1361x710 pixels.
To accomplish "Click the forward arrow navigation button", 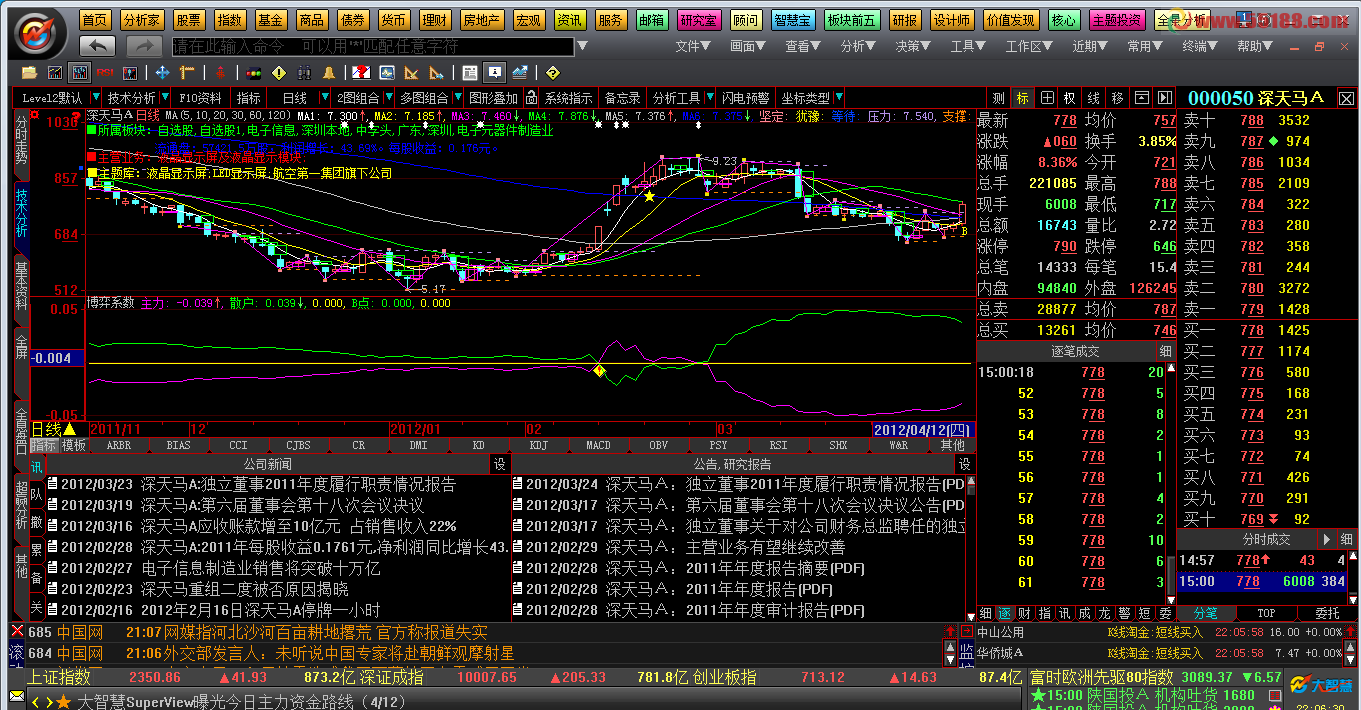I will pos(144,45).
